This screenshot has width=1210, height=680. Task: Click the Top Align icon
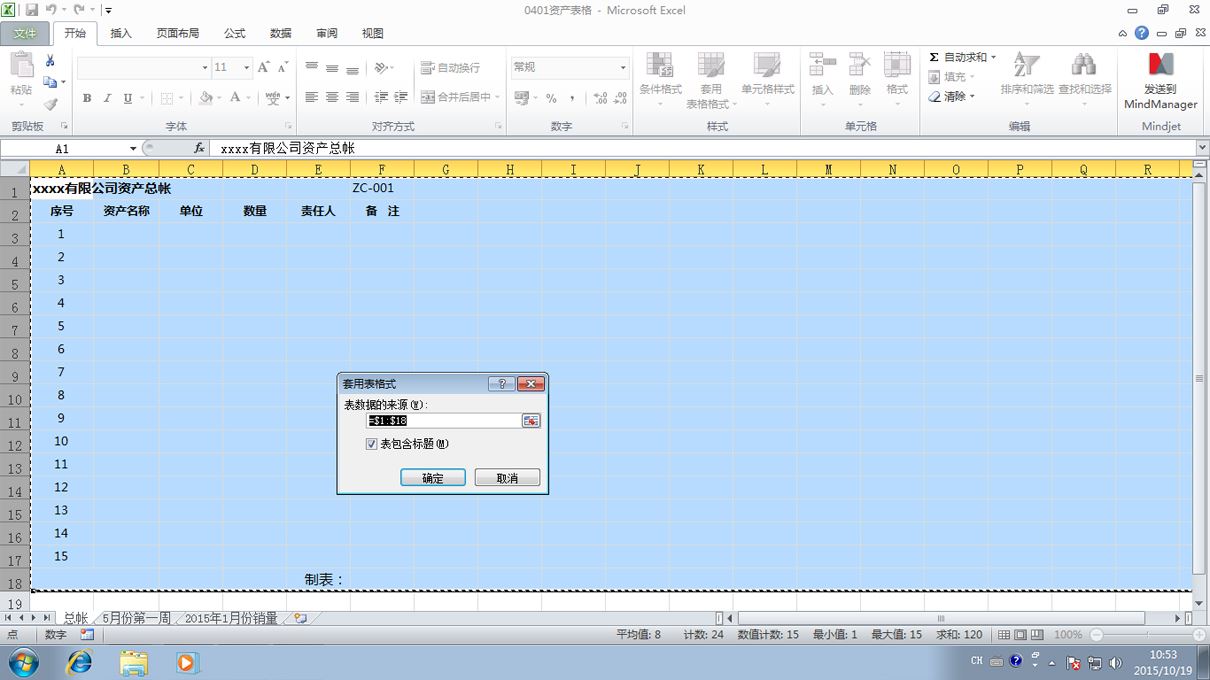point(312,67)
